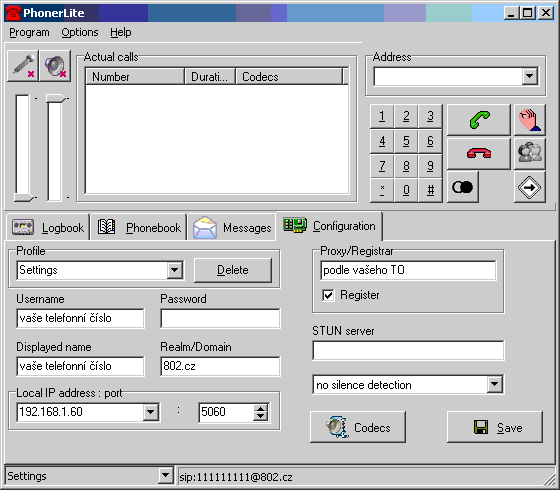560x490 pixels.
Task: Mute the microphone icon button
Action: tap(23, 66)
